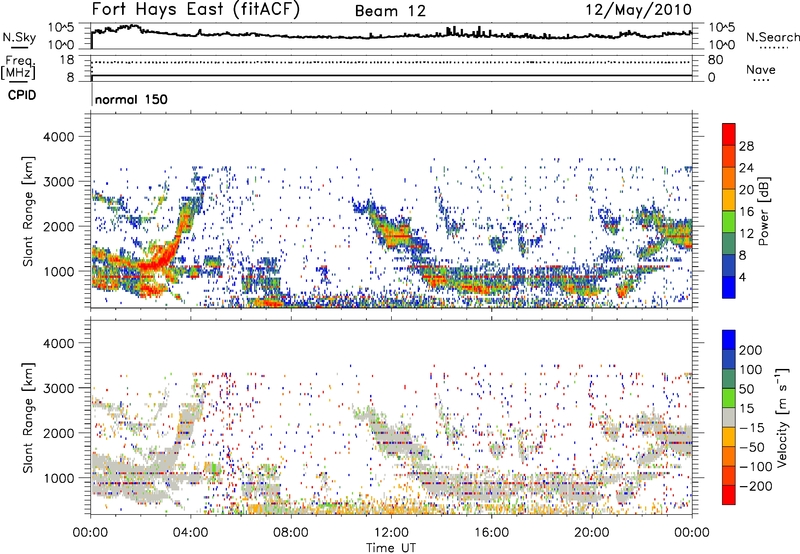Click the '18' frequency axis tick
Screen dimensions: 800x554
66,60
